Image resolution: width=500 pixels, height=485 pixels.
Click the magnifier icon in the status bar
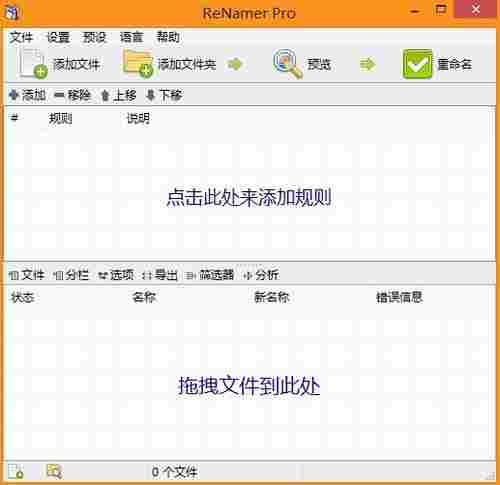point(54,471)
